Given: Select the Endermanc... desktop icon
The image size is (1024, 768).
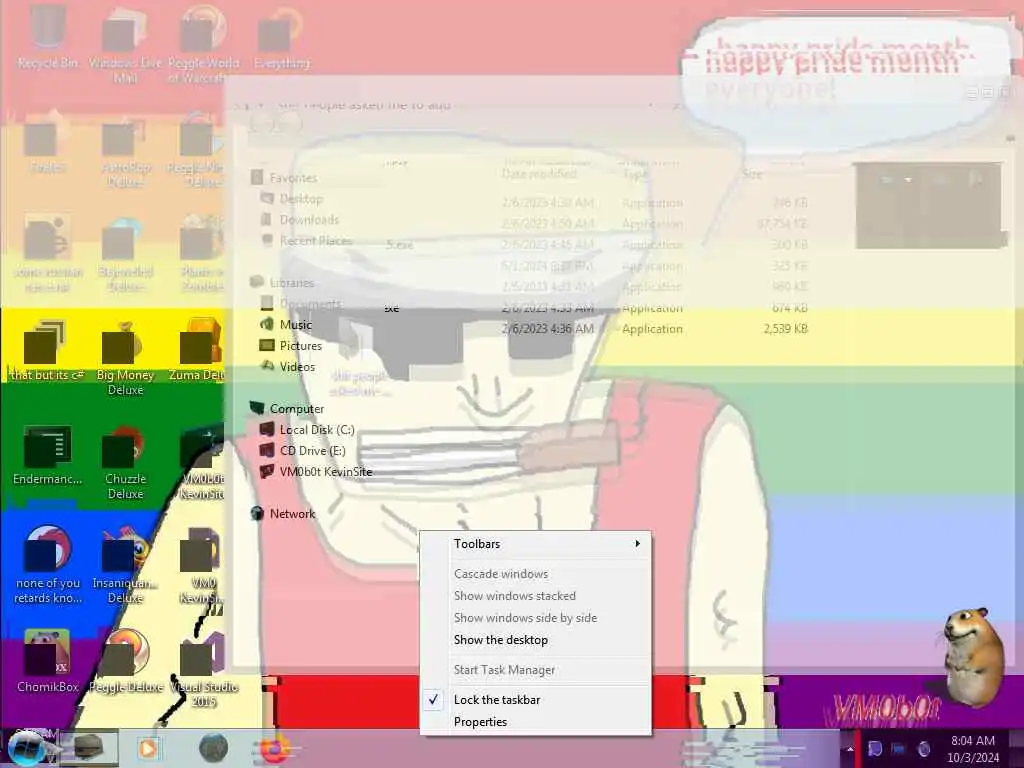Looking at the screenshot, I should (x=47, y=457).
